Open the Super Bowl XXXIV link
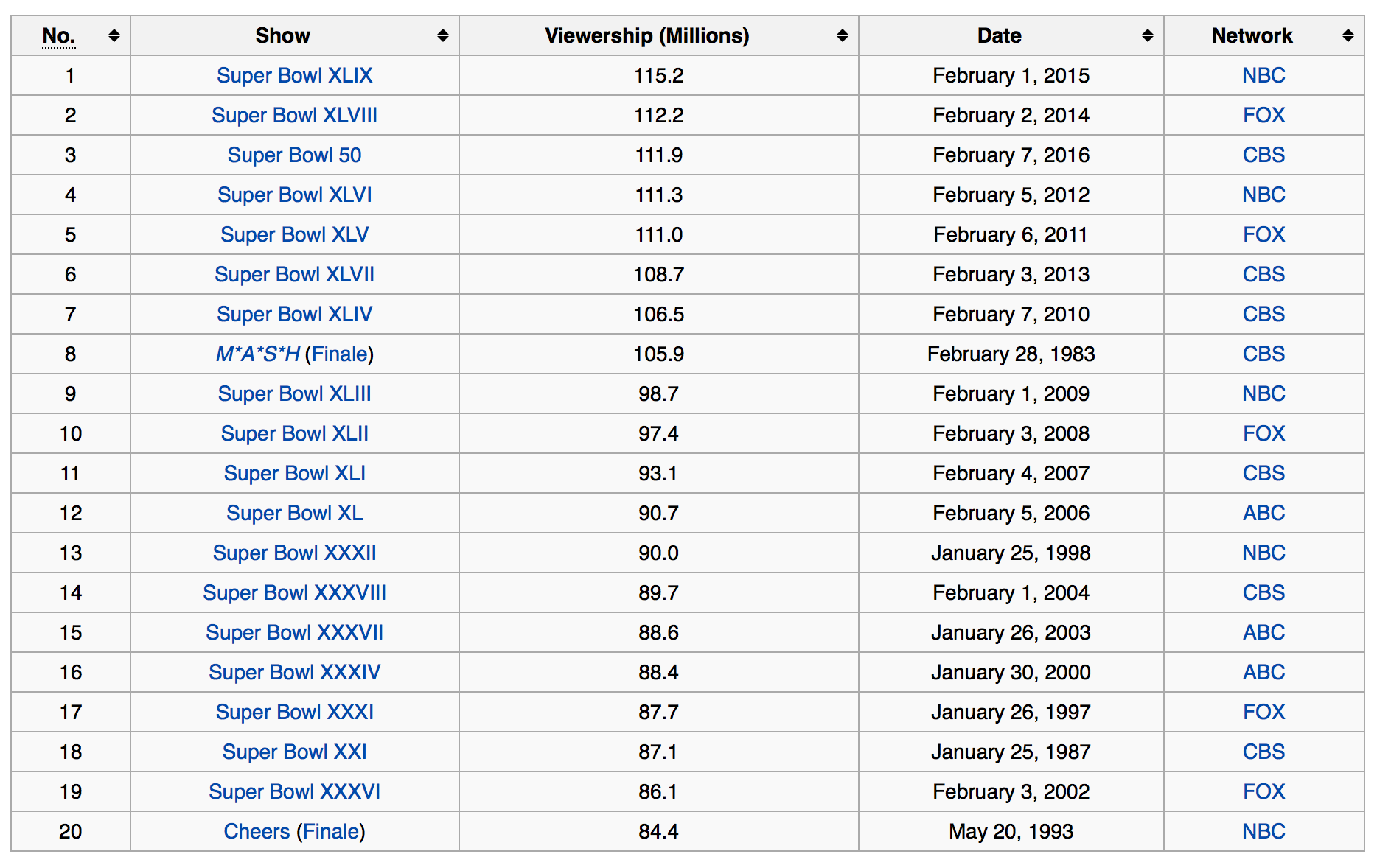 [294, 672]
